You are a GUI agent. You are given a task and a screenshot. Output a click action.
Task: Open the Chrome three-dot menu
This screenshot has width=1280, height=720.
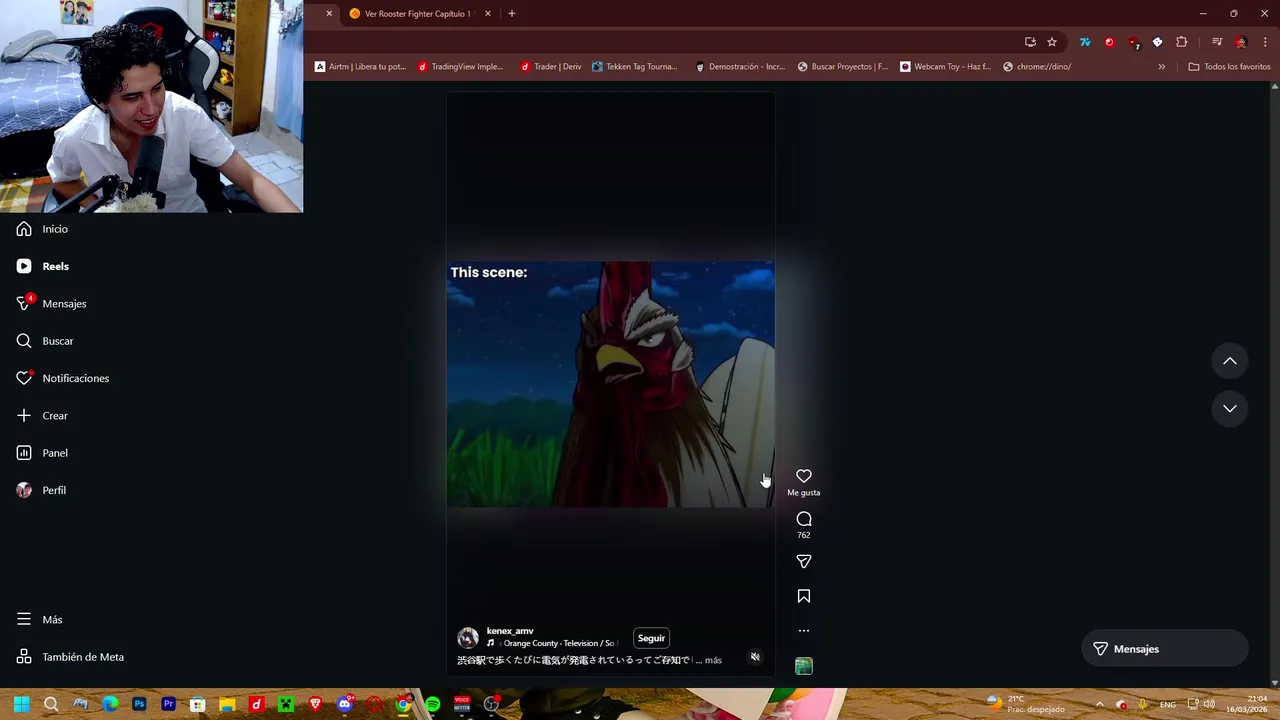(1265, 42)
